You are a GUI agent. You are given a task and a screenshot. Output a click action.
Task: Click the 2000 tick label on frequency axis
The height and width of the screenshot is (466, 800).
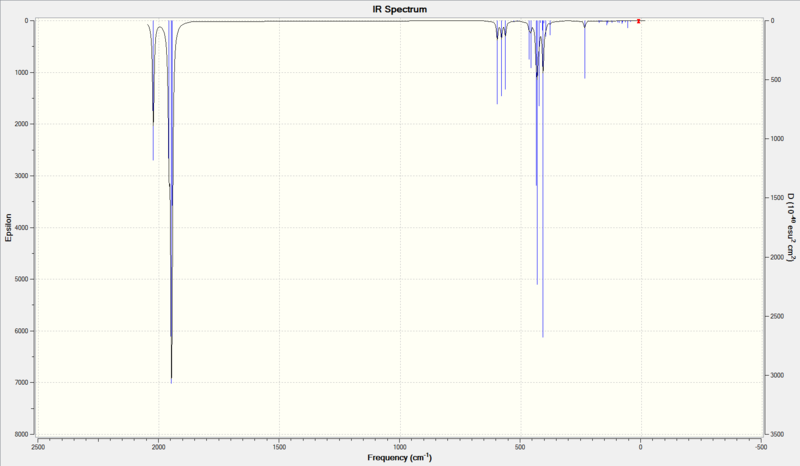[x=159, y=447]
